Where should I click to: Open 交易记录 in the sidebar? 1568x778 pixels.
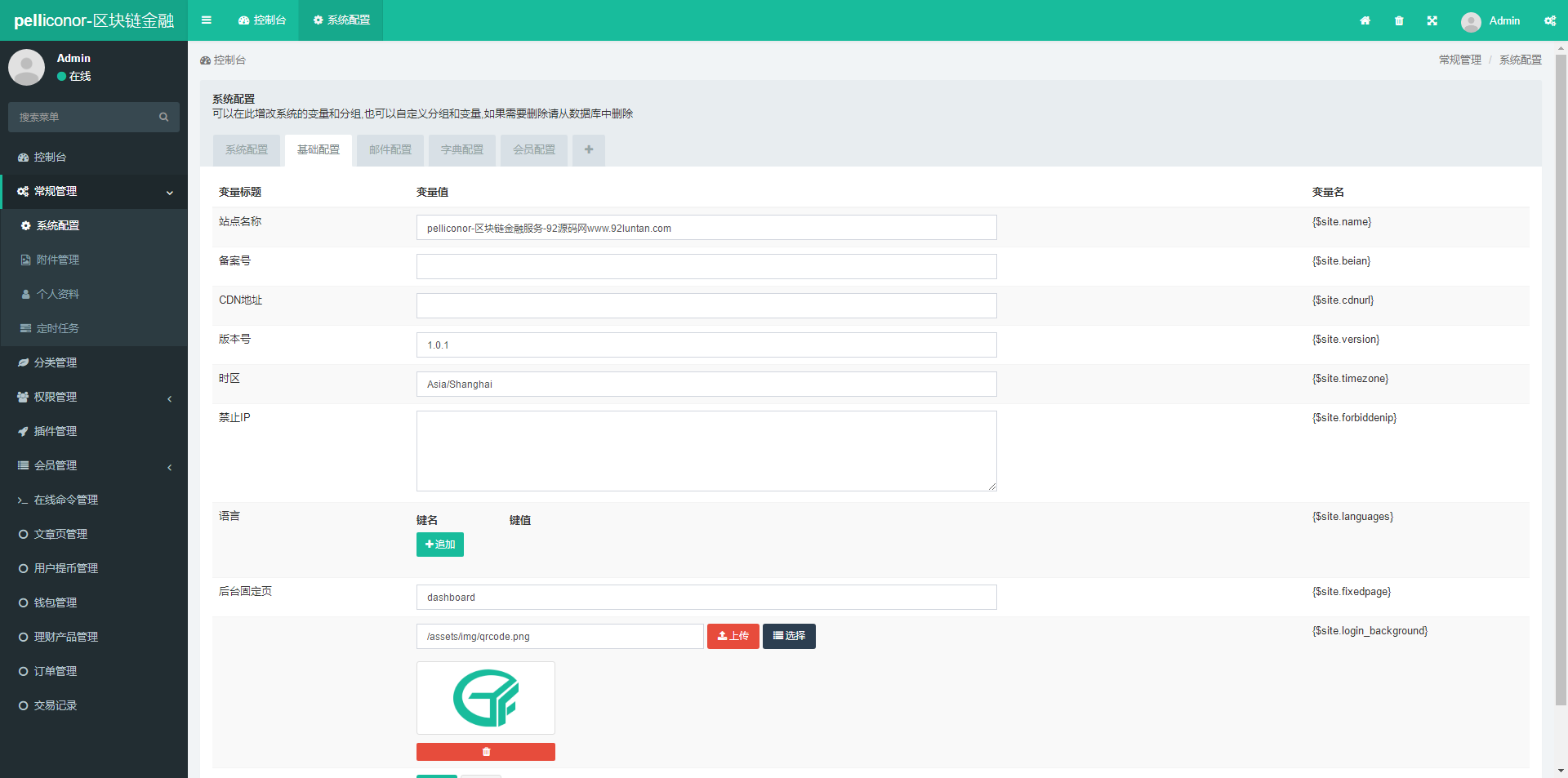tap(94, 705)
